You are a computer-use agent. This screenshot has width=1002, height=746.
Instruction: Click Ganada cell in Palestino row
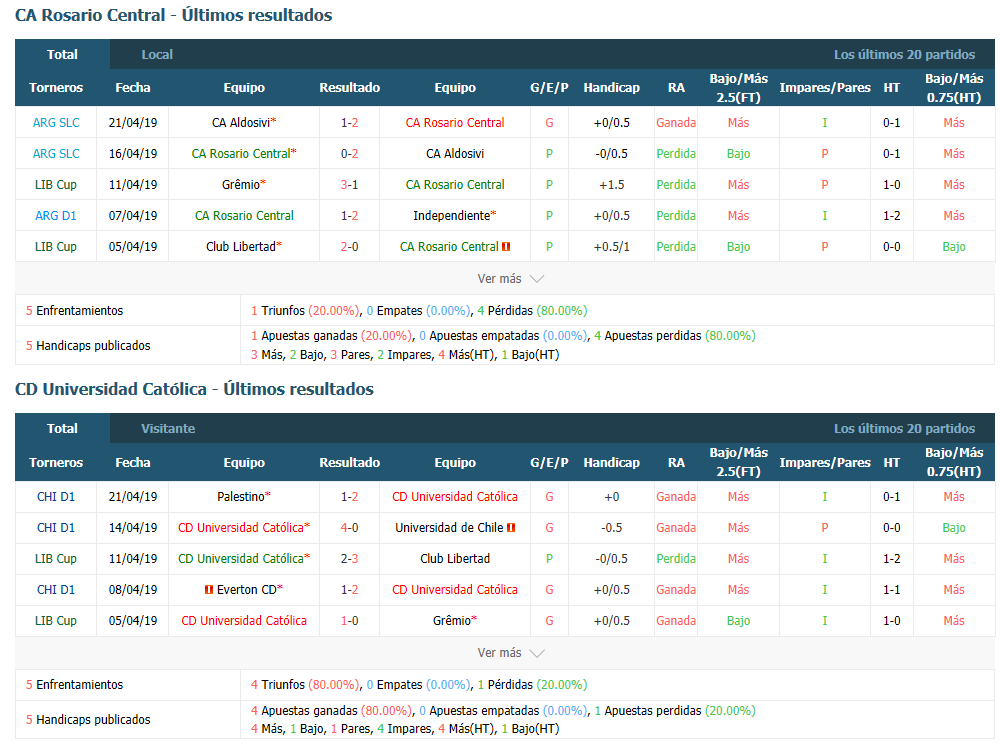(x=676, y=497)
